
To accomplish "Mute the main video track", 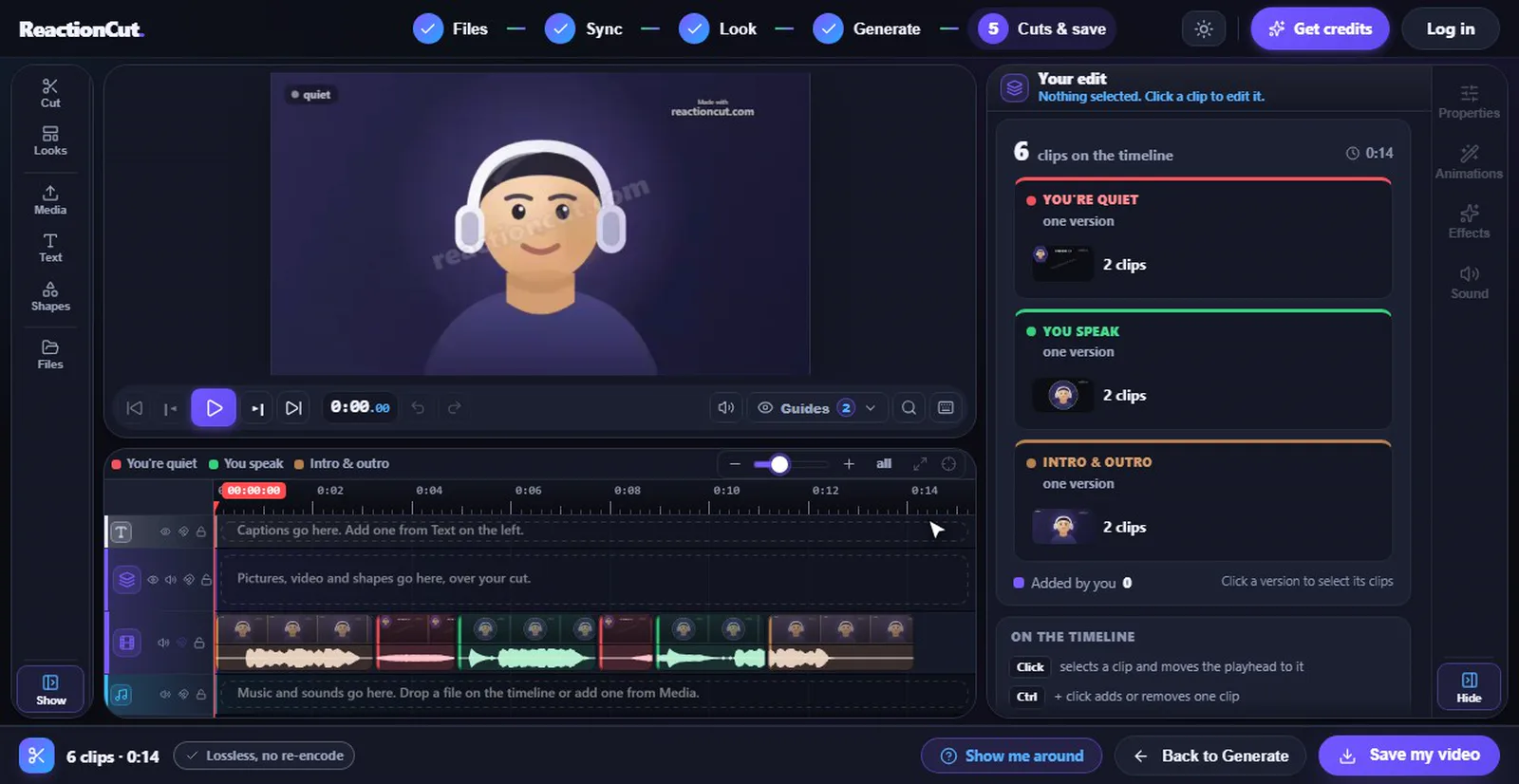I will point(163,643).
